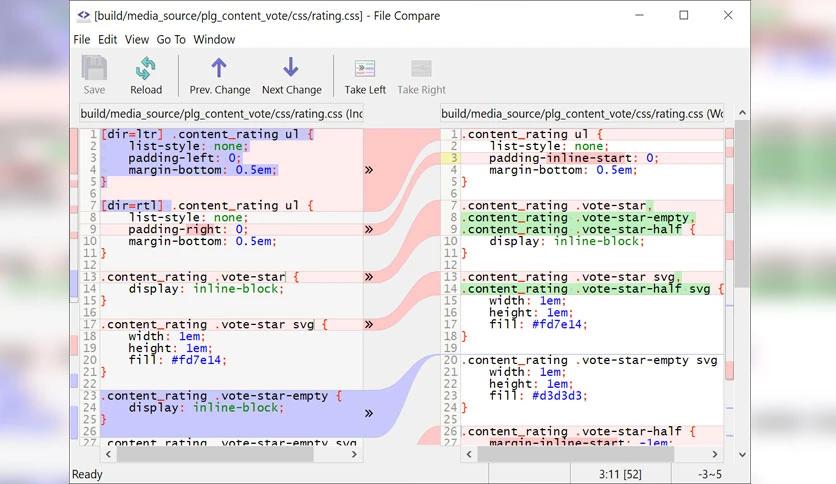Screen dimensions: 836x484
Task: Click Take Left toolbar button
Action: click(365, 75)
